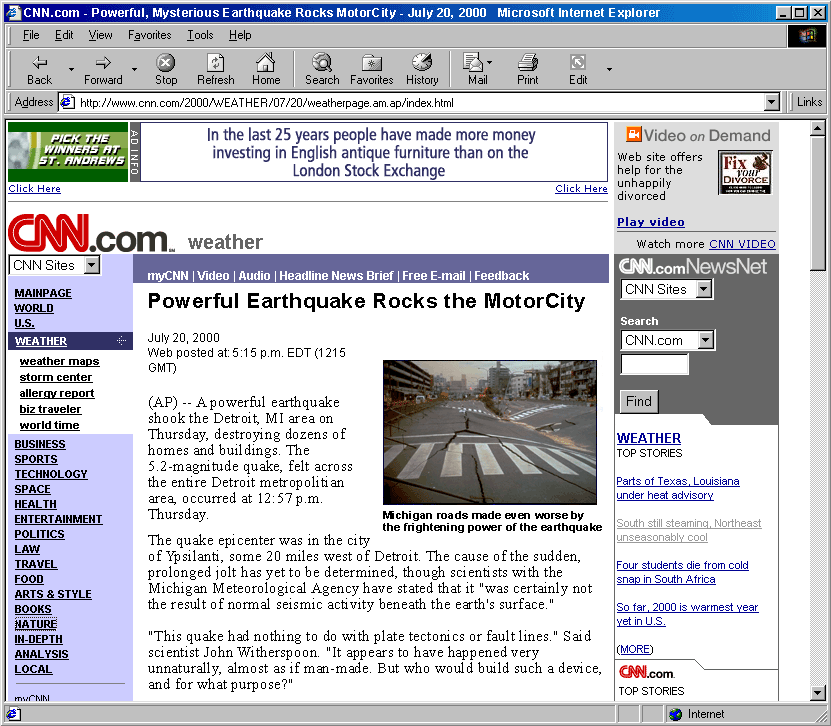The width and height of the screenshot is (831, 726).
Task: Click the Internet zone globe icon
Action: point(676,714)
